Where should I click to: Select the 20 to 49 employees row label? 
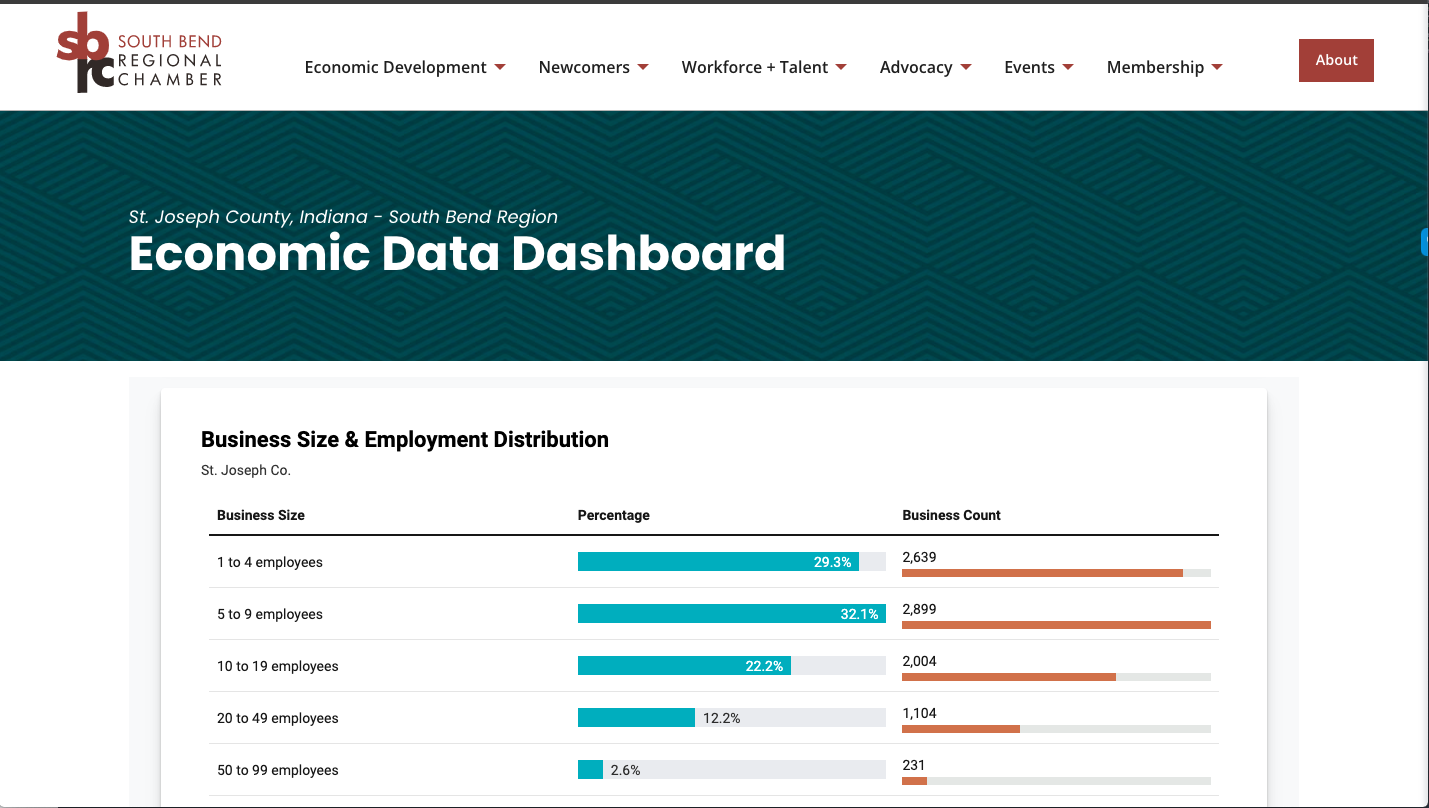click(278, 718)
